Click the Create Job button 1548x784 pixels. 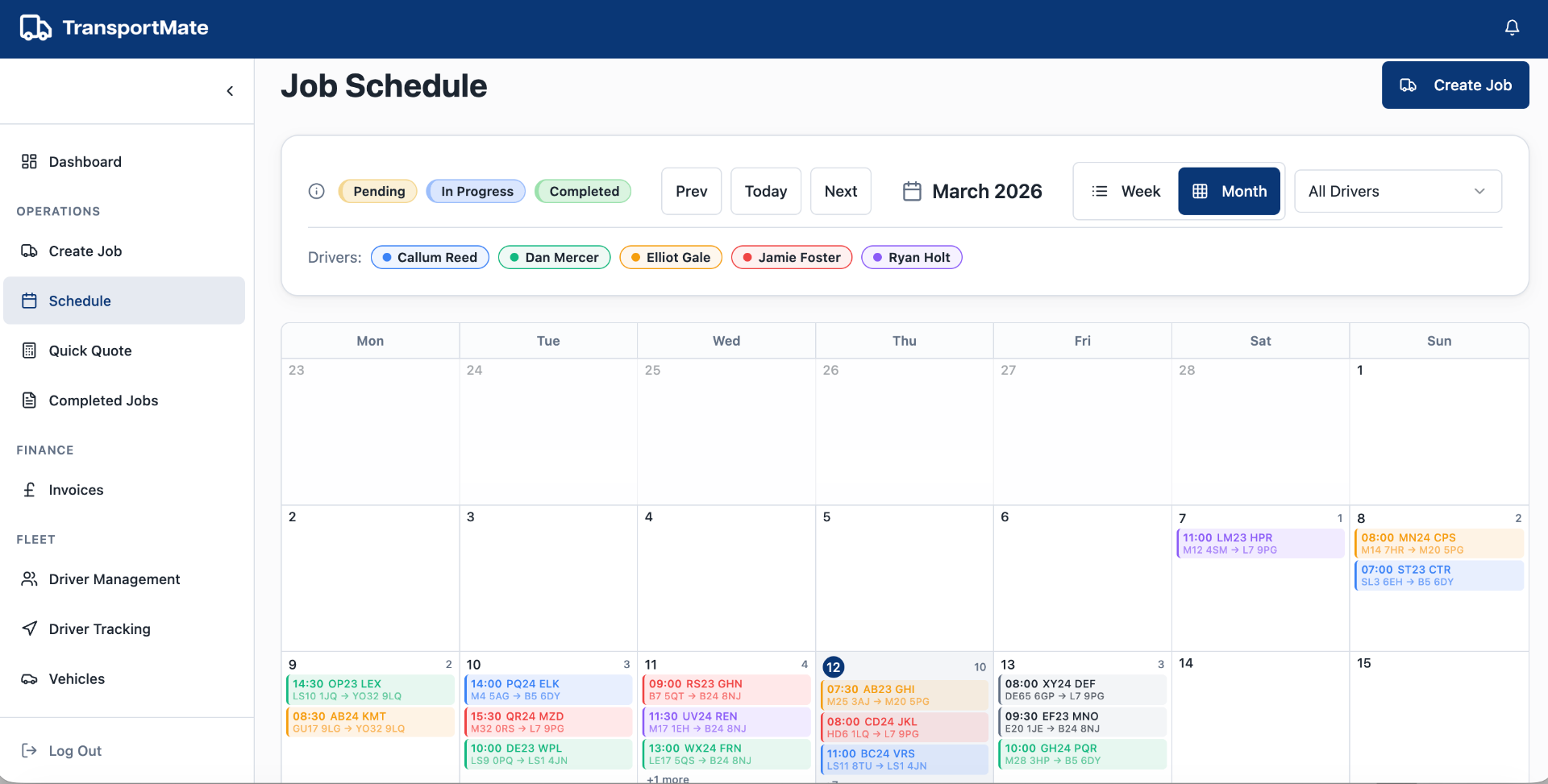click(1455, 85)
